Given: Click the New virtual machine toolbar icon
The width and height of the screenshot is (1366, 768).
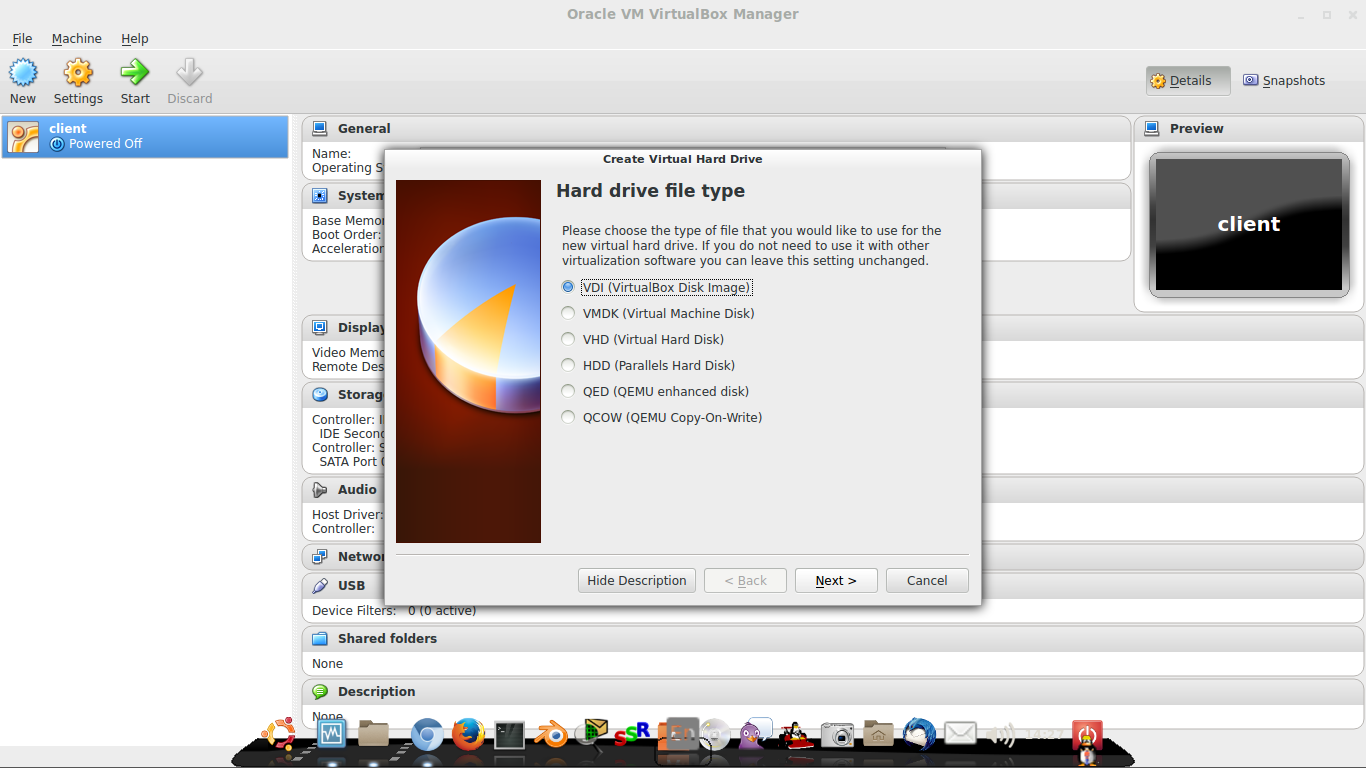Looking at the screenshot, I should 23,73.
